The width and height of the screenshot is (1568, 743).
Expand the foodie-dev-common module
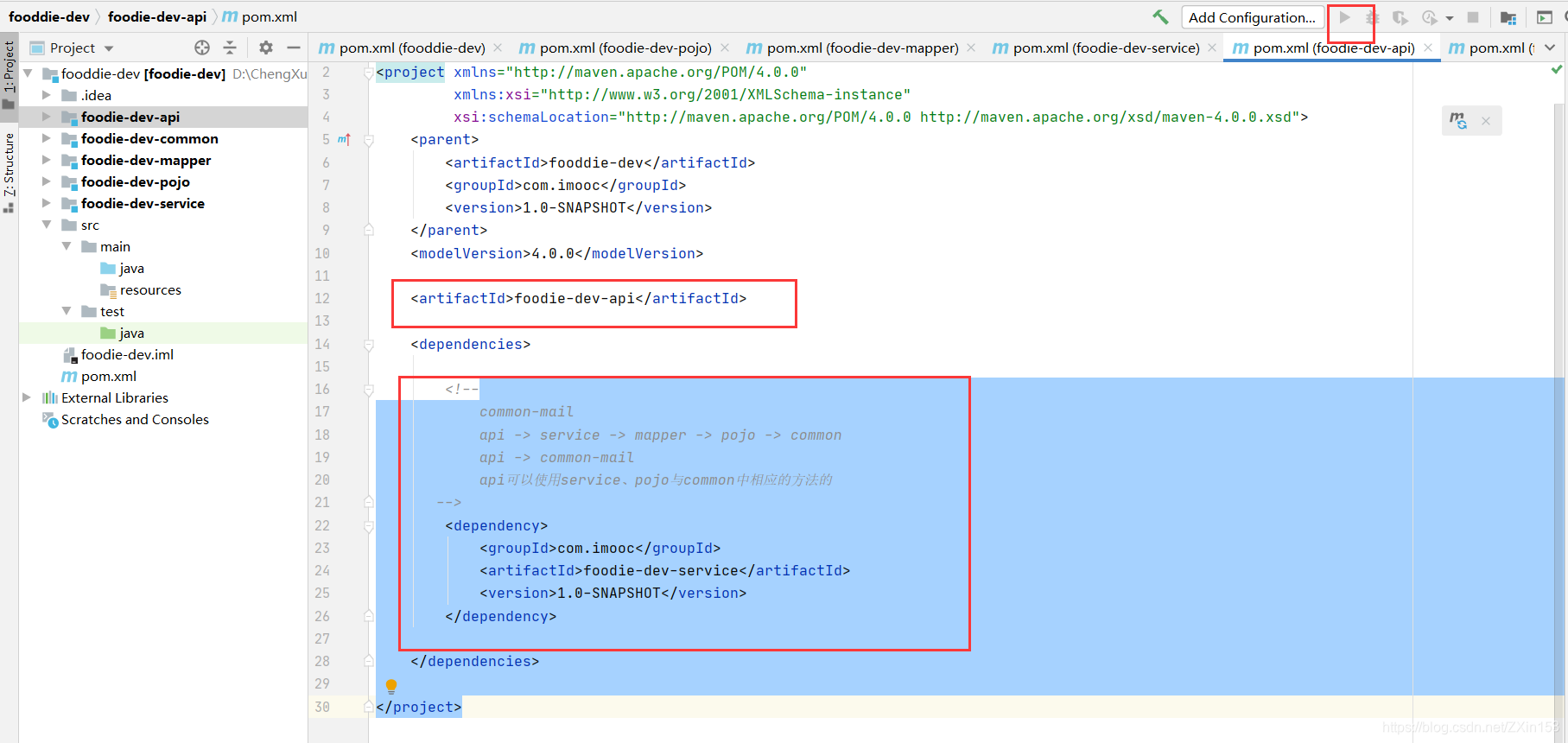click(47, 138)
